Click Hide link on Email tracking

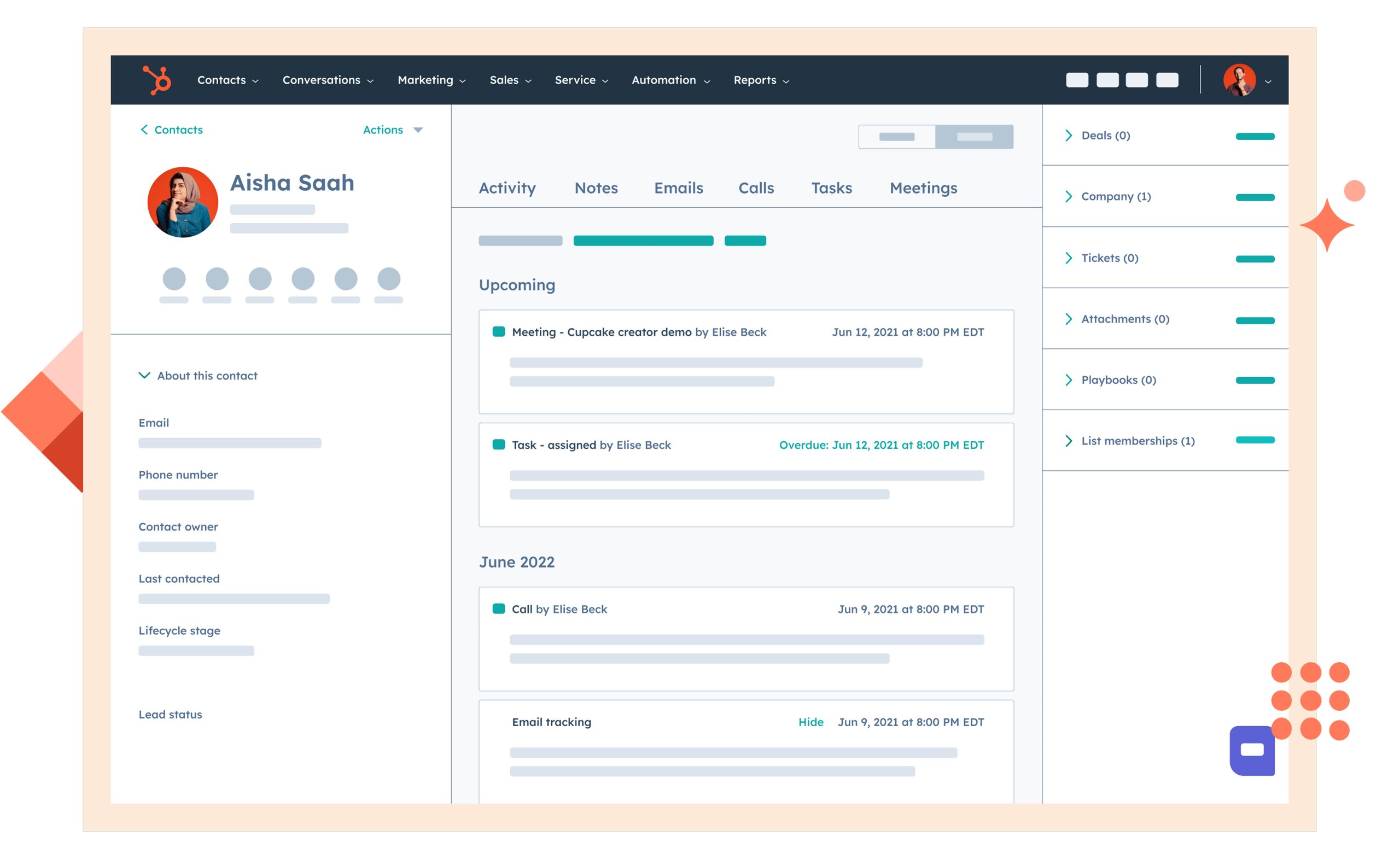(x=810, y=722)
